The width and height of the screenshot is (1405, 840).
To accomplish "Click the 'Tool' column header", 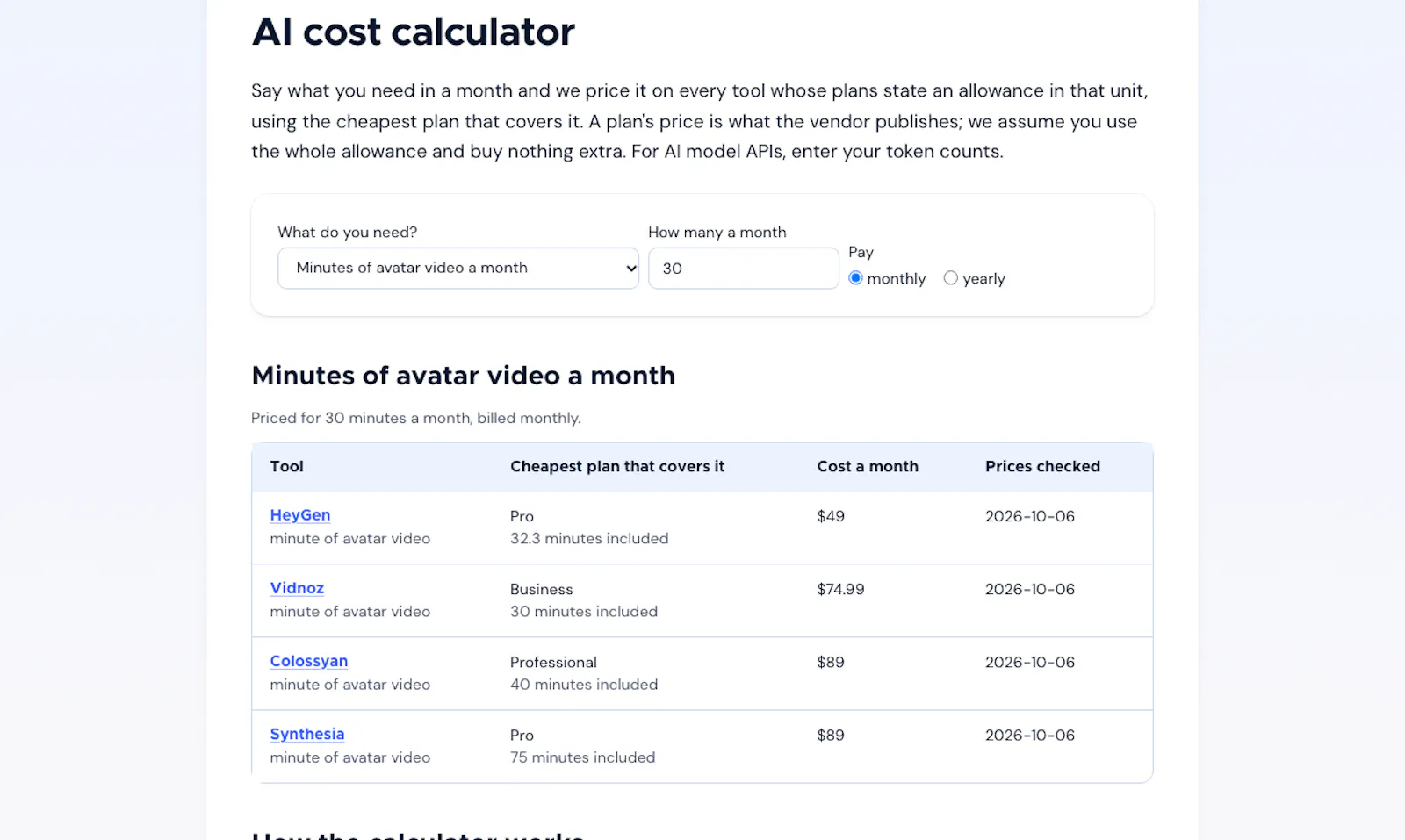I will 287,466.
